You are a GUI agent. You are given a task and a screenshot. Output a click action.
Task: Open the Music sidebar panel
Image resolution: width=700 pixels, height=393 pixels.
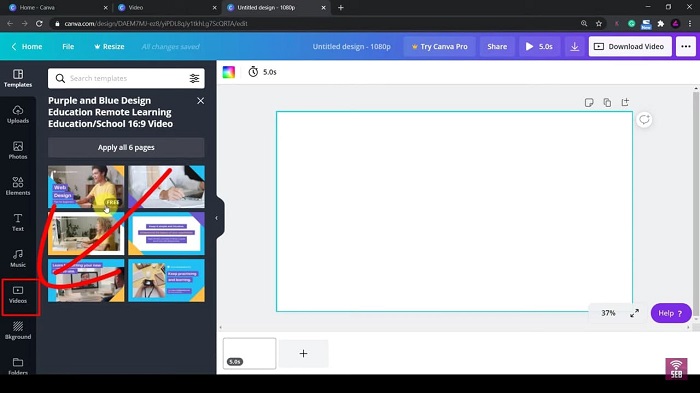coord(18,258)
